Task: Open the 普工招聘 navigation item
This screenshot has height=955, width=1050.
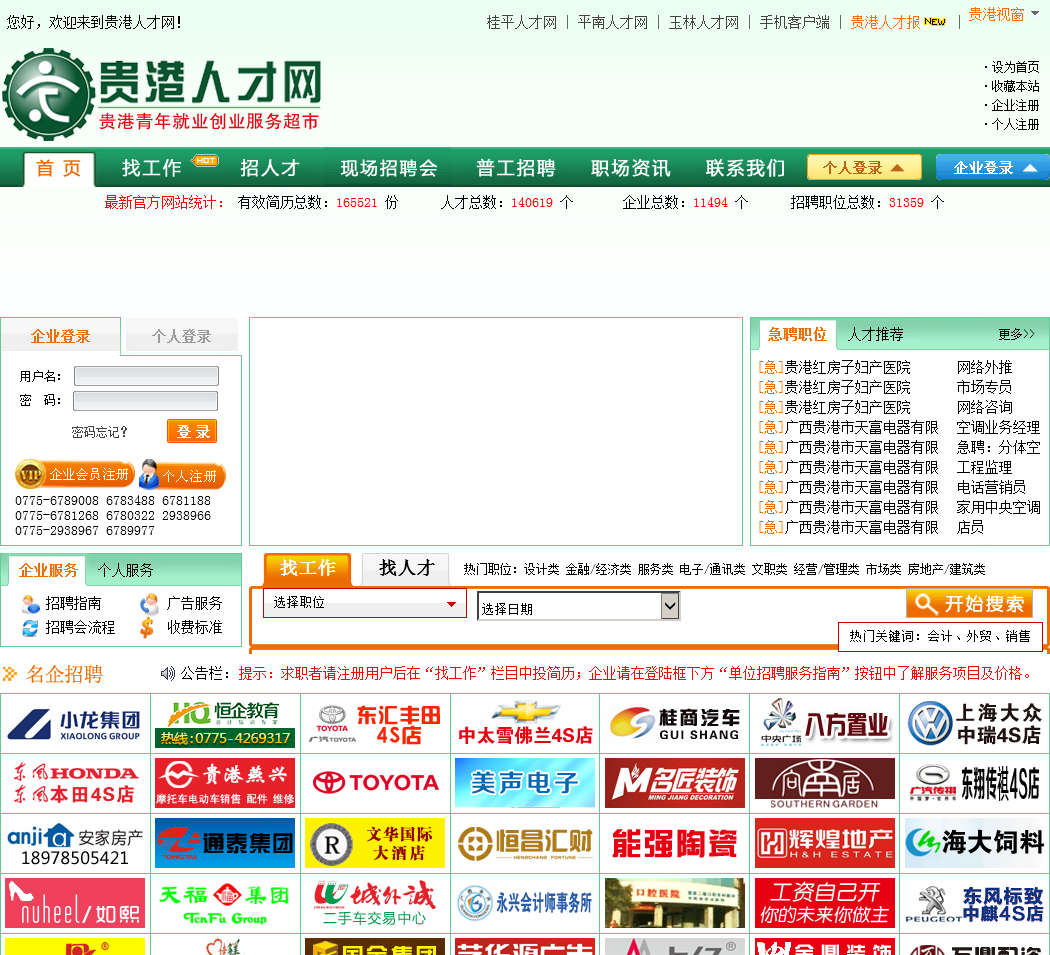Action: point(516,167)
